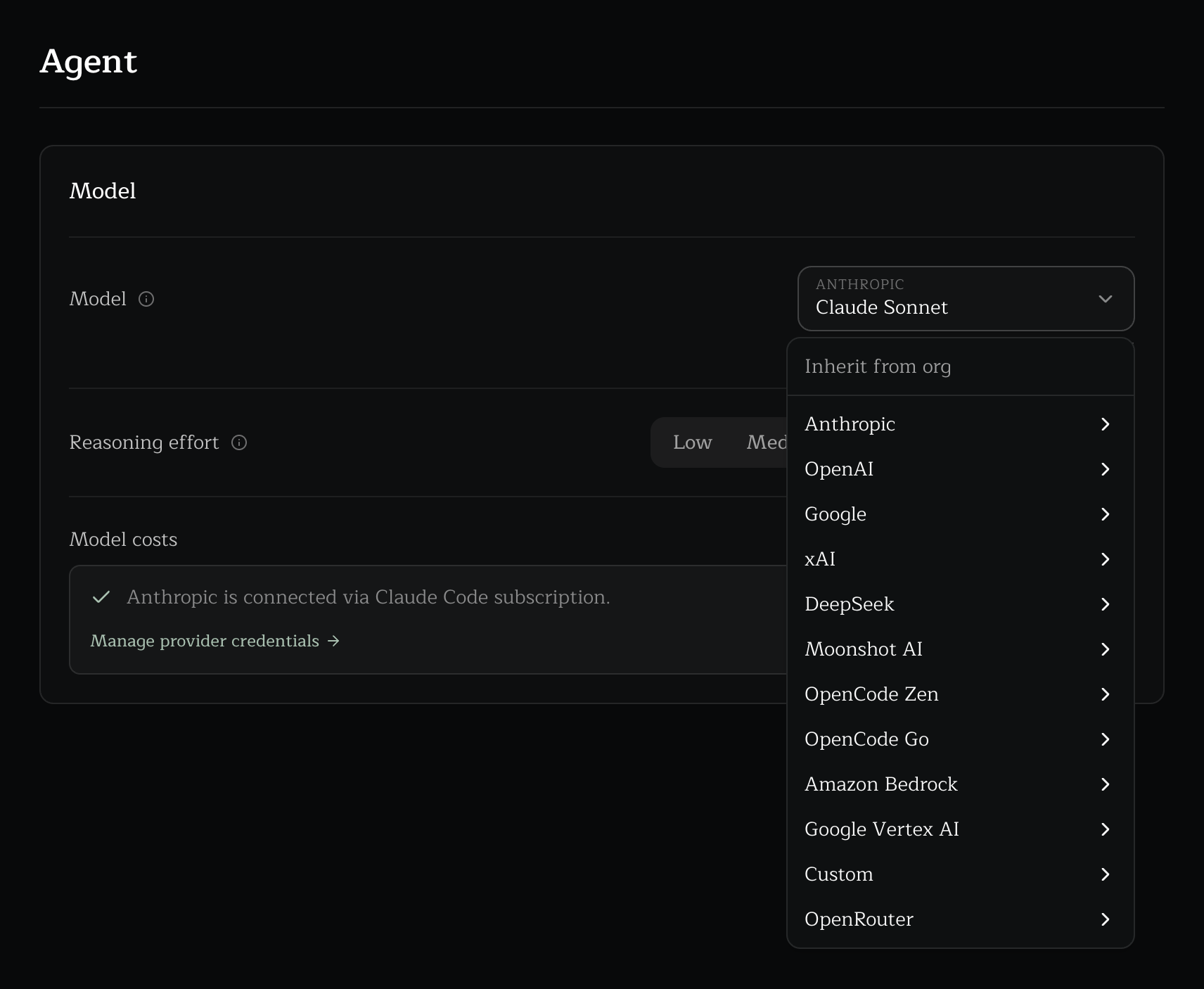Expand the xAI provider submenu

(x=960, y=559)
